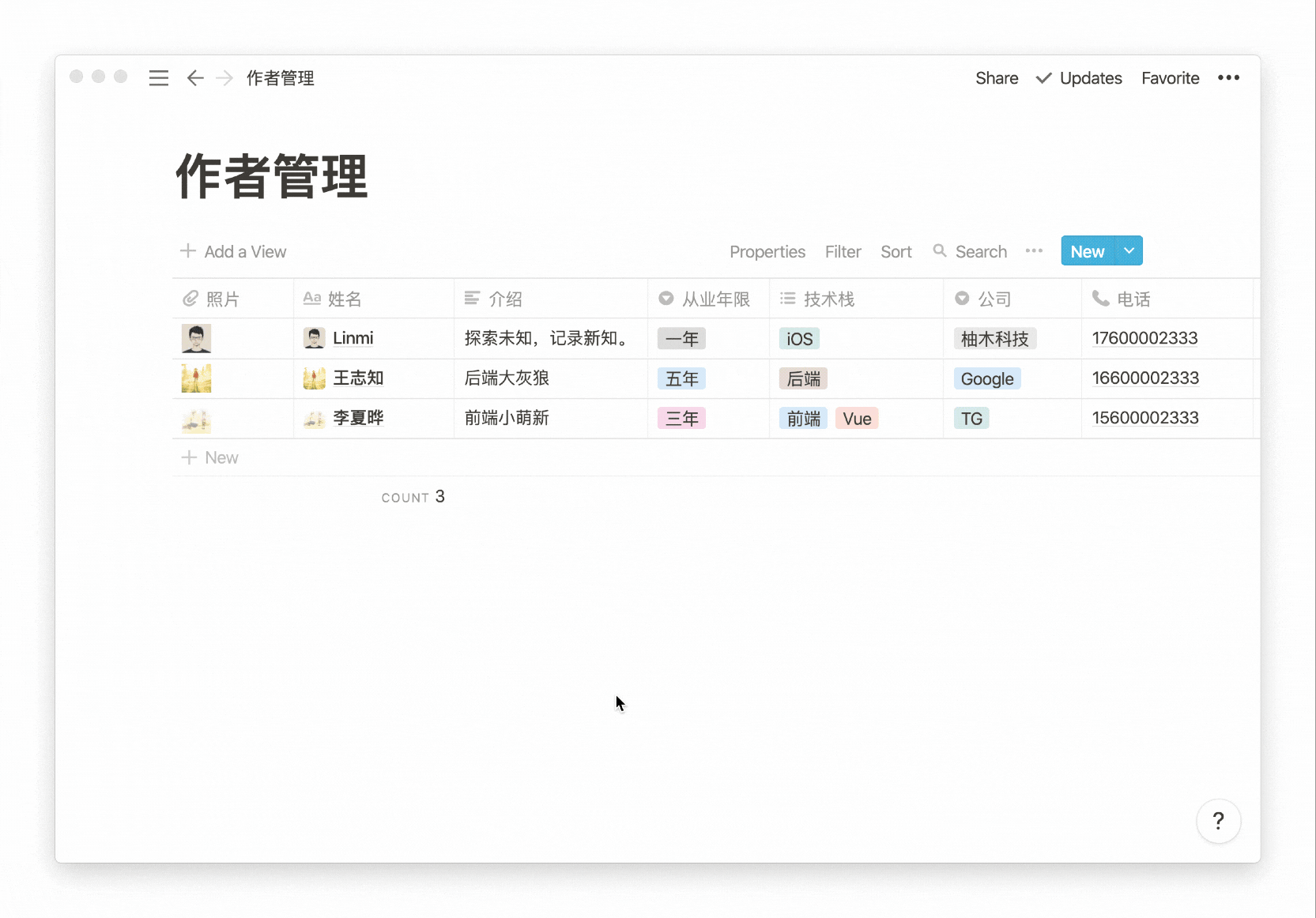Click the Google company tag
1316x918 pixels.
coord(987,378)
